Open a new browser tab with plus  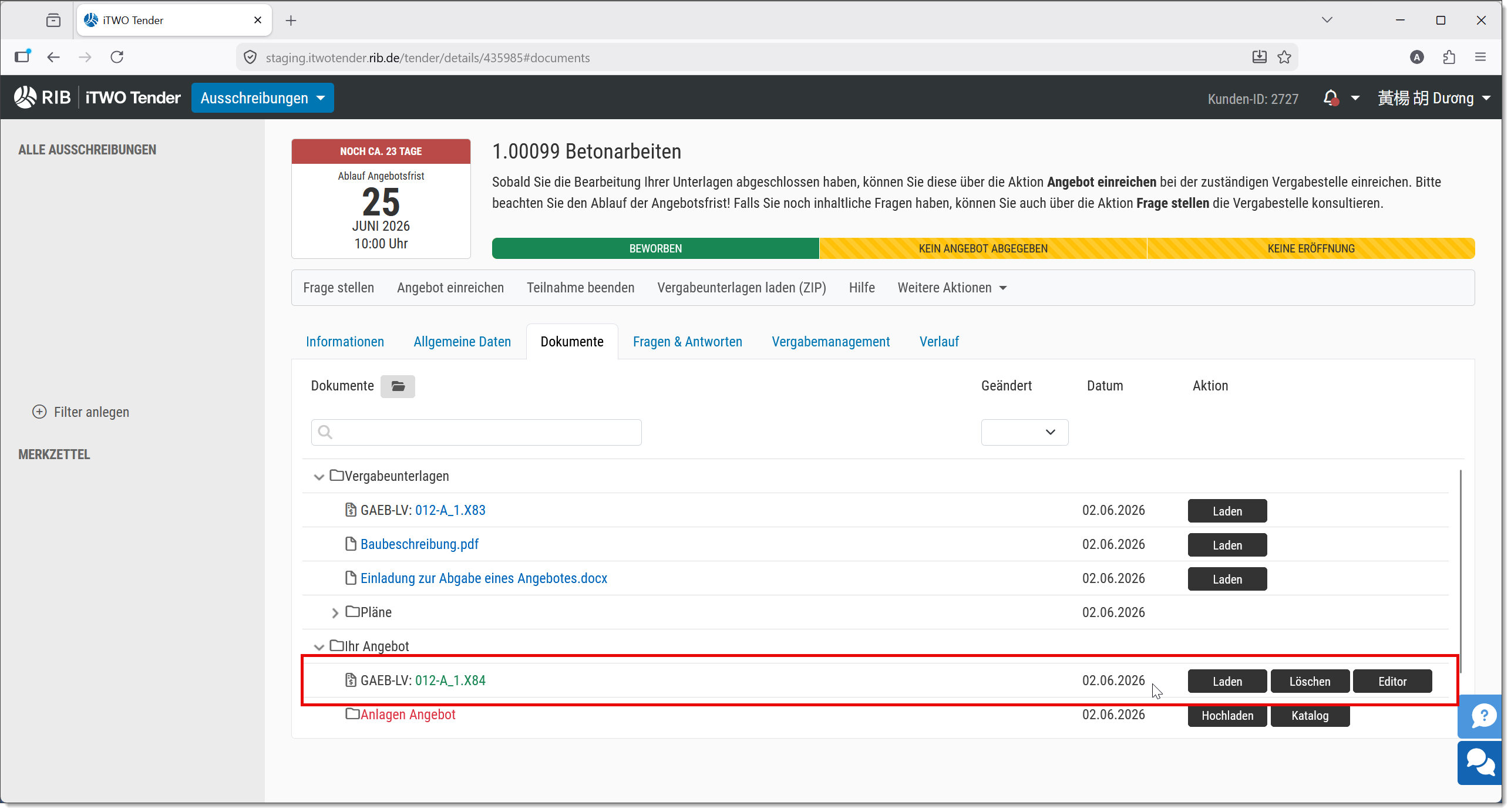[x=291, y=21]
